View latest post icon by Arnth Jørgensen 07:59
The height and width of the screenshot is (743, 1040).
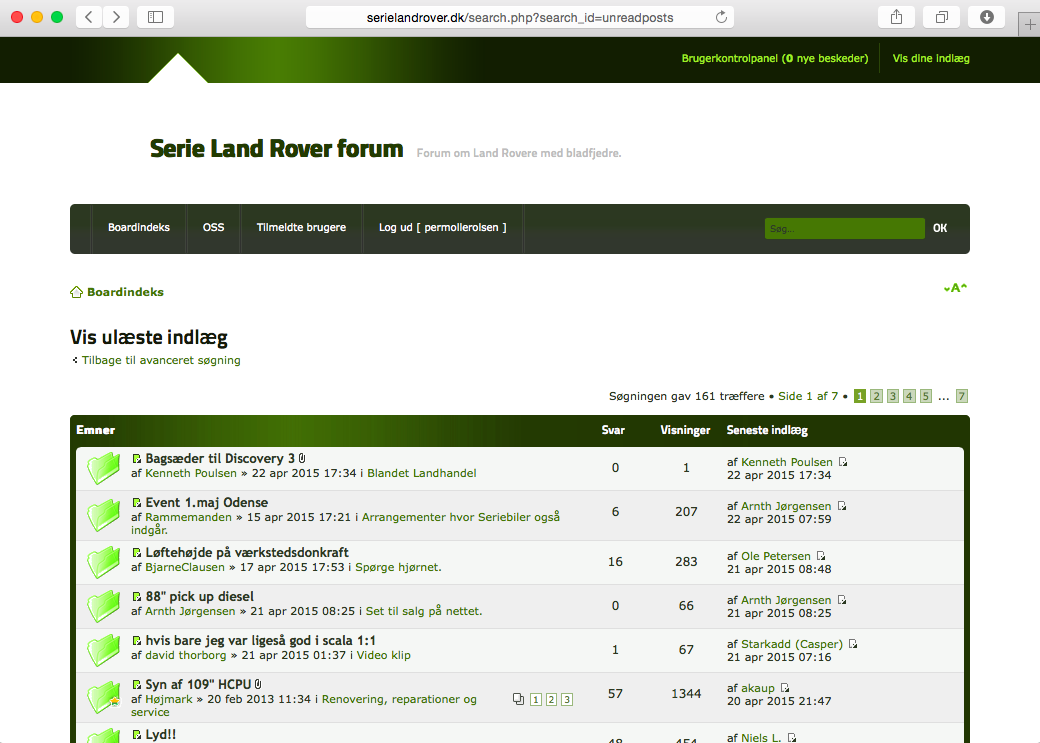click(x=842, y=506)
